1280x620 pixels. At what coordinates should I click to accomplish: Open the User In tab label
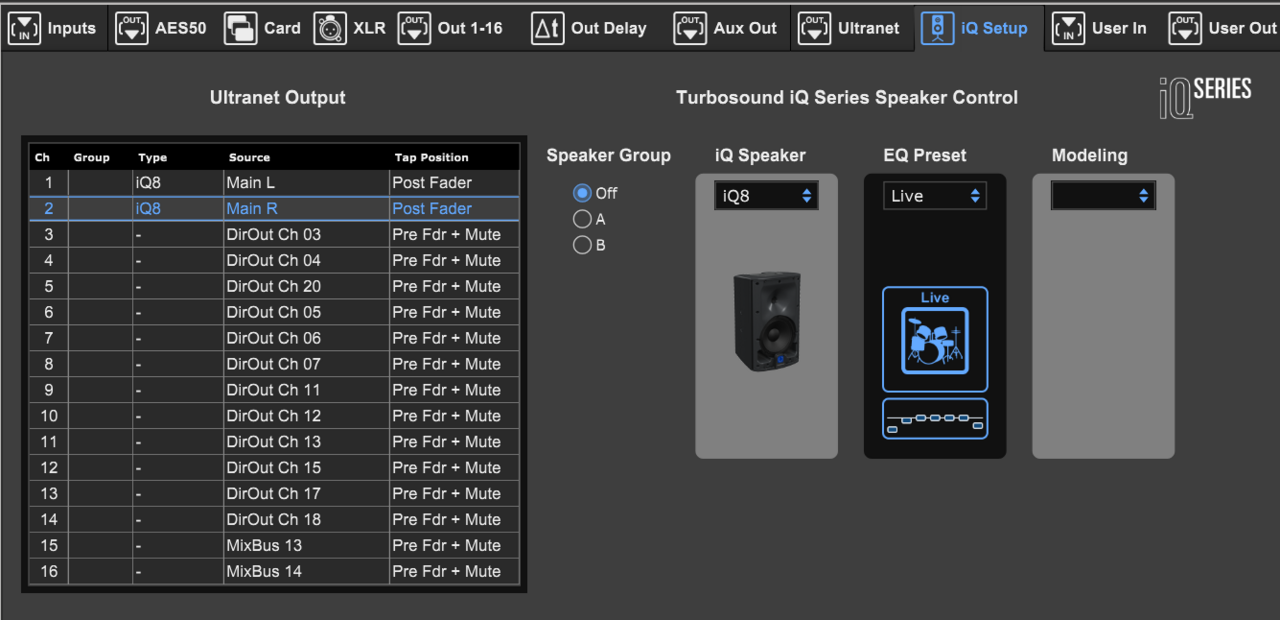(1119, 28)
